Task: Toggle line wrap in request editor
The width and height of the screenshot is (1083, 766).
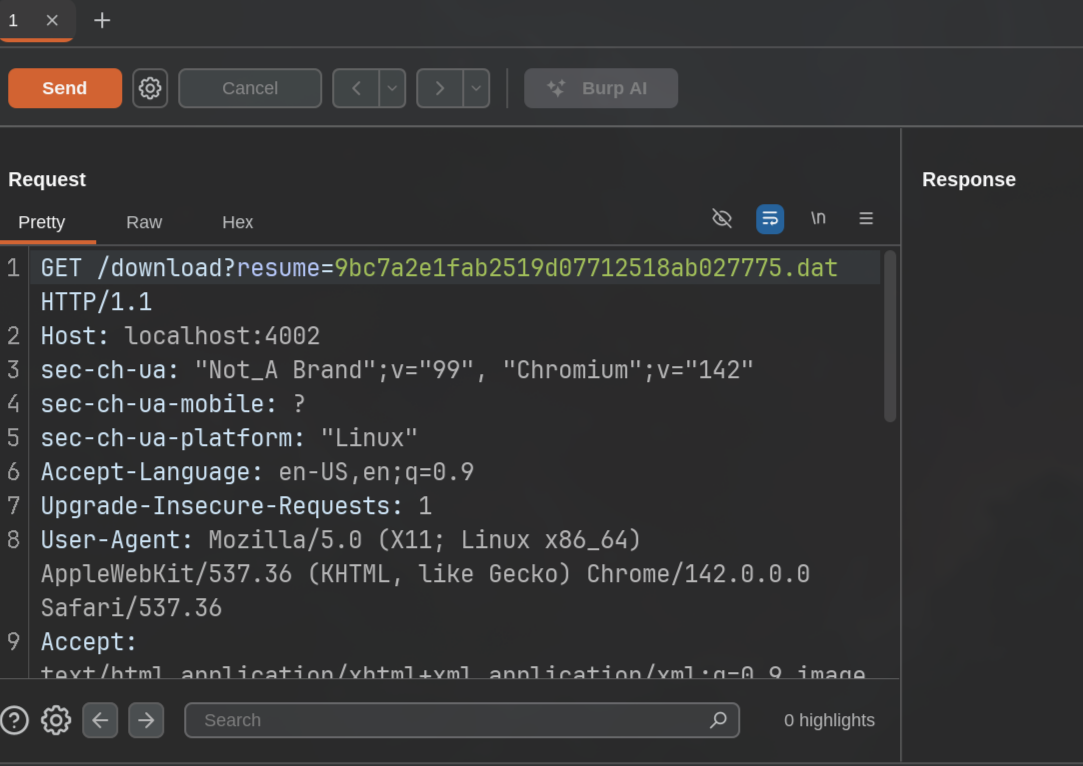Action: (770, 219)
